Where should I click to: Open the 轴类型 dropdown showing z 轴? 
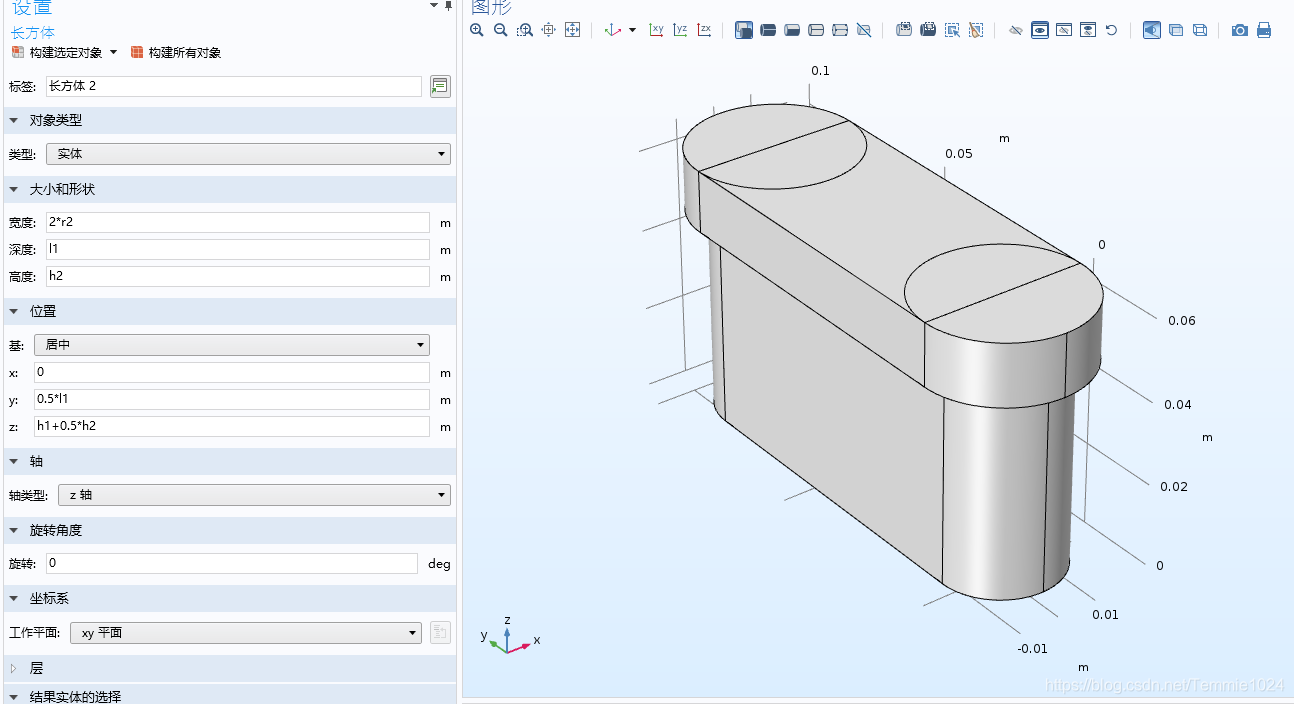(254, 495)
